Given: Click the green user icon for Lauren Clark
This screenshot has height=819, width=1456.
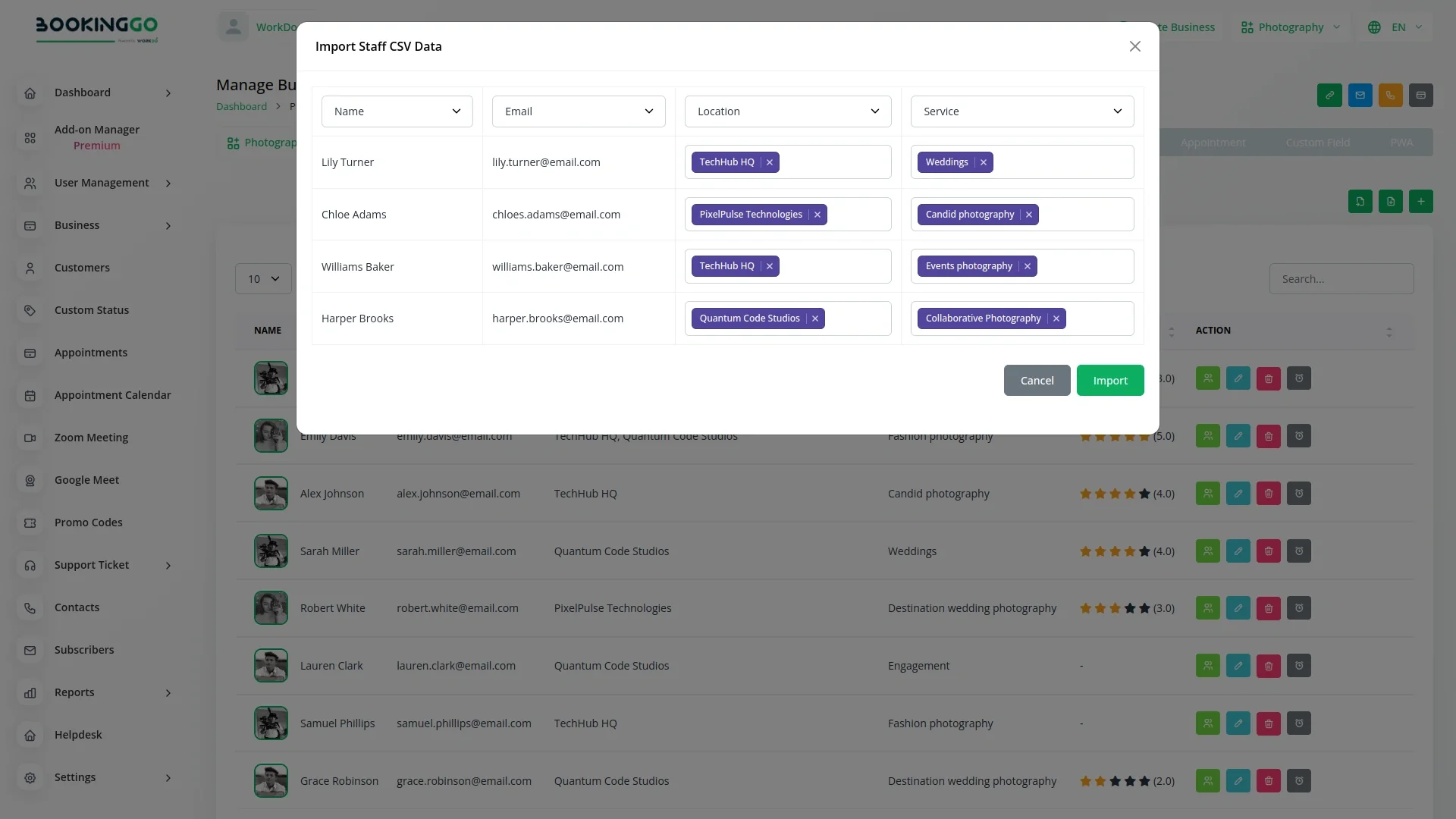Looking at the screenshot, I should coord(1208,666).
